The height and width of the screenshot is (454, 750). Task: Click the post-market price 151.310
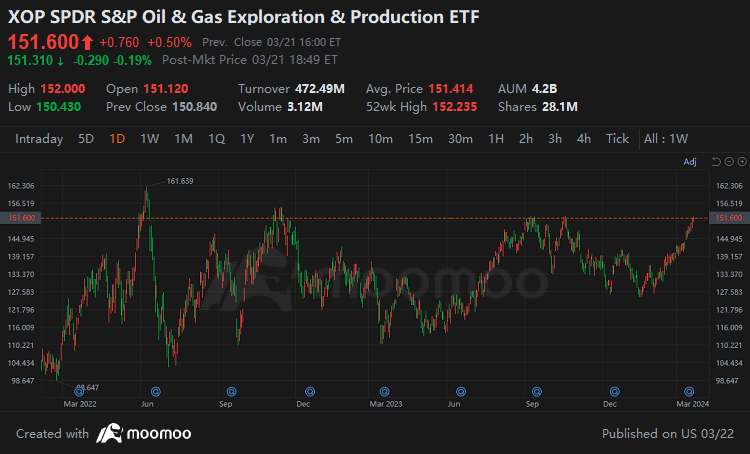(x=30, y=60)
